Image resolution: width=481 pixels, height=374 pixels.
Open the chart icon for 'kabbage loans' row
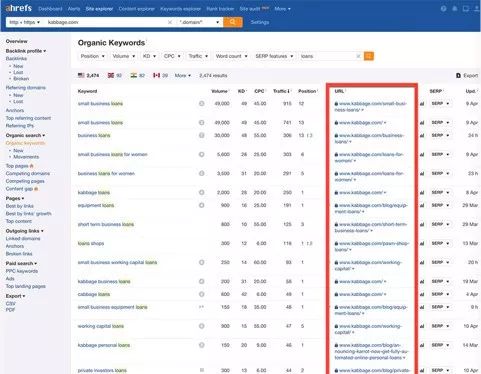point(422,193)
